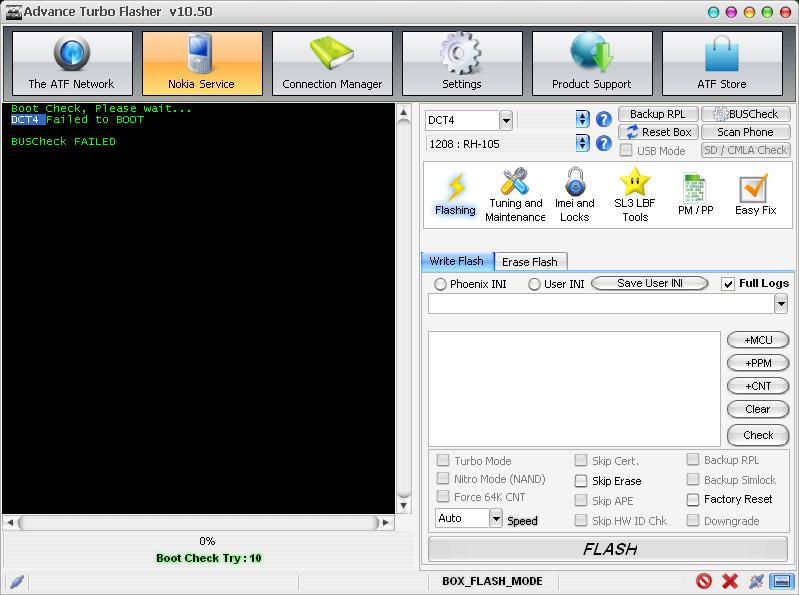This screenshot has width=799, height=595.
Task: Click the 1208 : RH-105 model field
Action: [x=499, y=144]
